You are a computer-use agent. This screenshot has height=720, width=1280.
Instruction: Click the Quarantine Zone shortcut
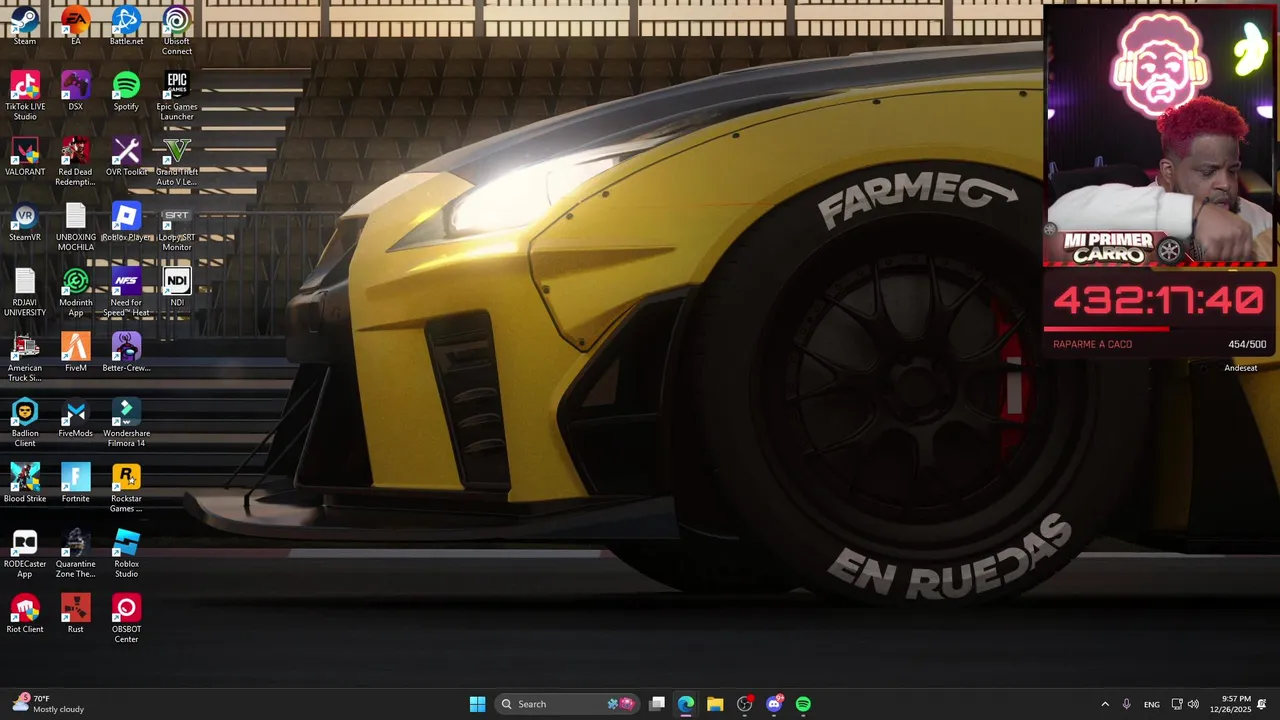click(76, 554)
